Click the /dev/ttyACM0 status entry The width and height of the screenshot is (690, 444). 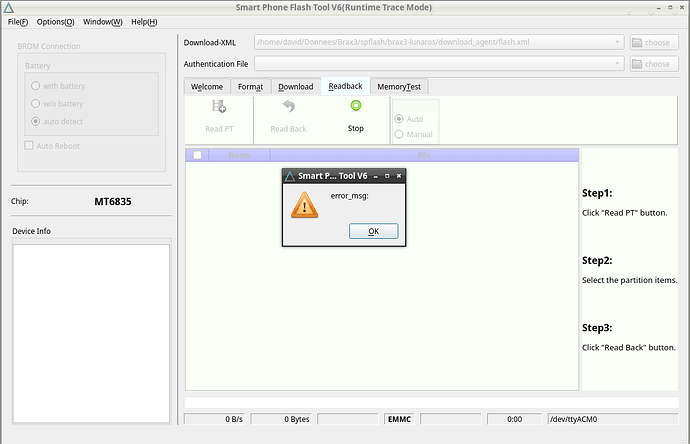coord(613,419)
